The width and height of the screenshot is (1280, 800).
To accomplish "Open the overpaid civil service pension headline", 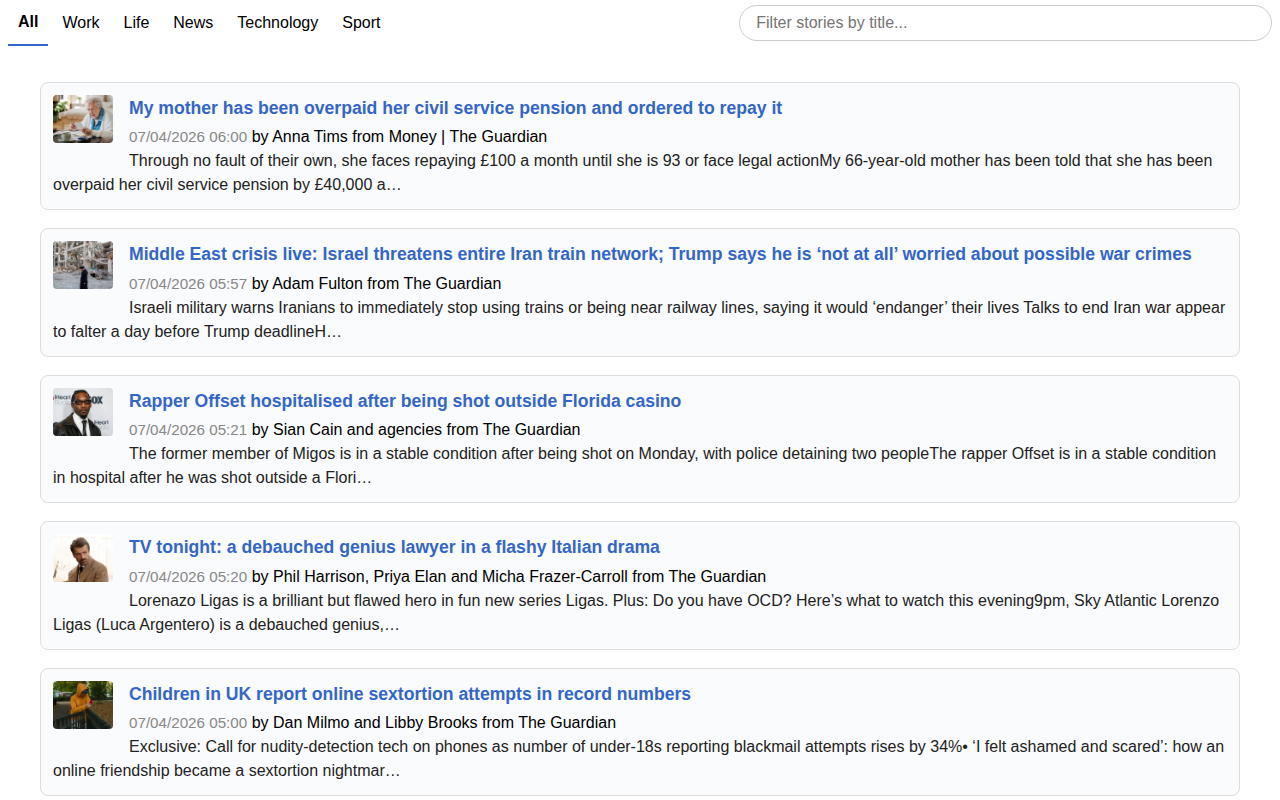I will [x=455, y=108].
